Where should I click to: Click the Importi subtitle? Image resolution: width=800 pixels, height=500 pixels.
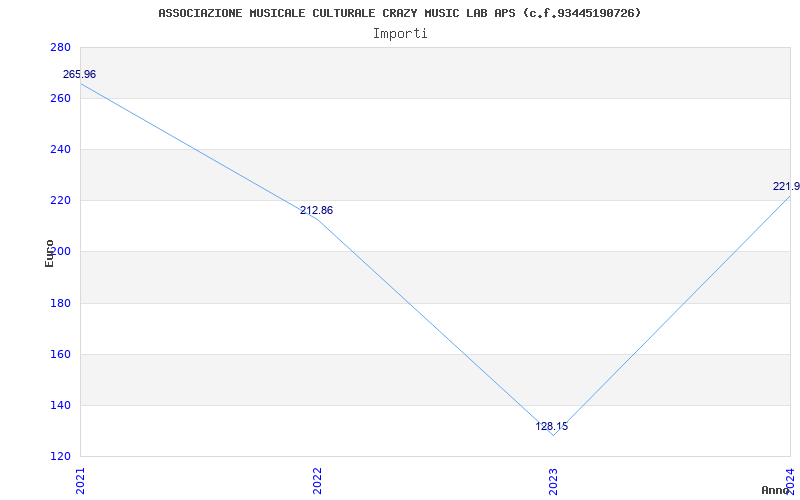pos(400,34)
